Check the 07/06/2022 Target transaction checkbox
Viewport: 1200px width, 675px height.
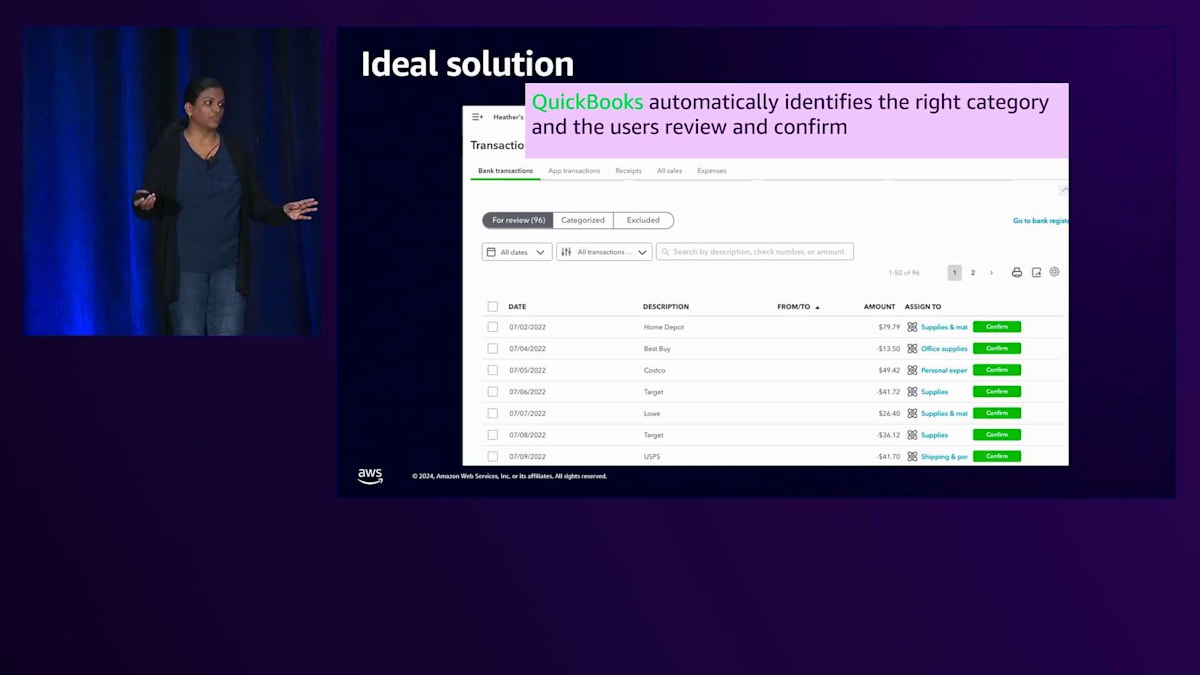(492, 392)
